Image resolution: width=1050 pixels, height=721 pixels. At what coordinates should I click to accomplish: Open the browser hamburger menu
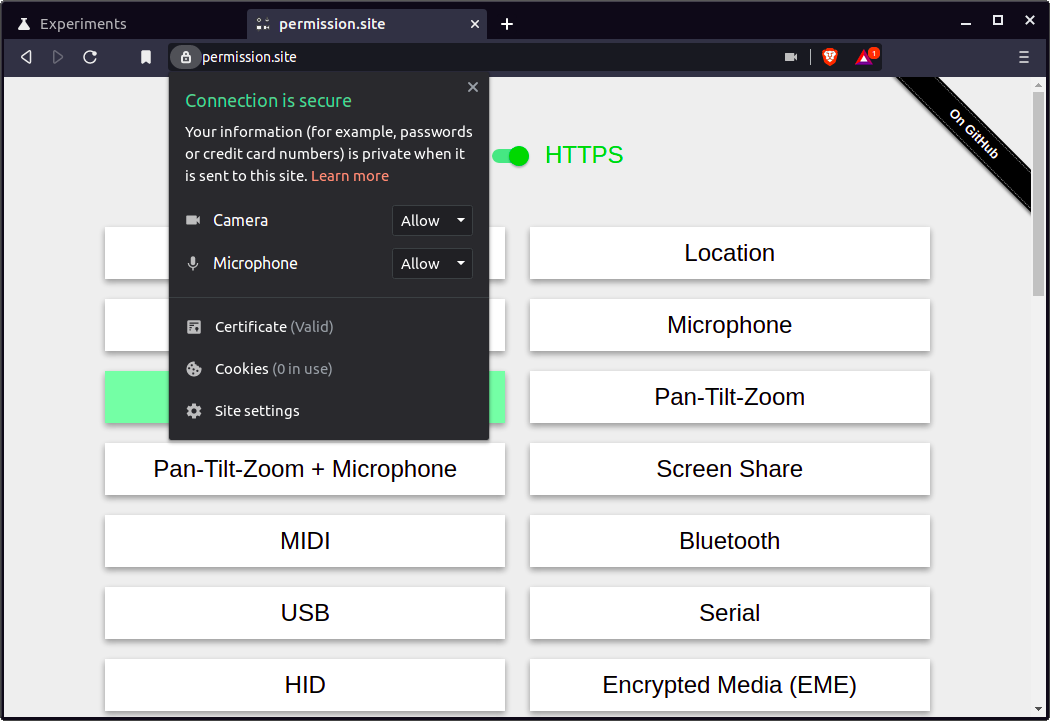click(x=1023, y=57)
